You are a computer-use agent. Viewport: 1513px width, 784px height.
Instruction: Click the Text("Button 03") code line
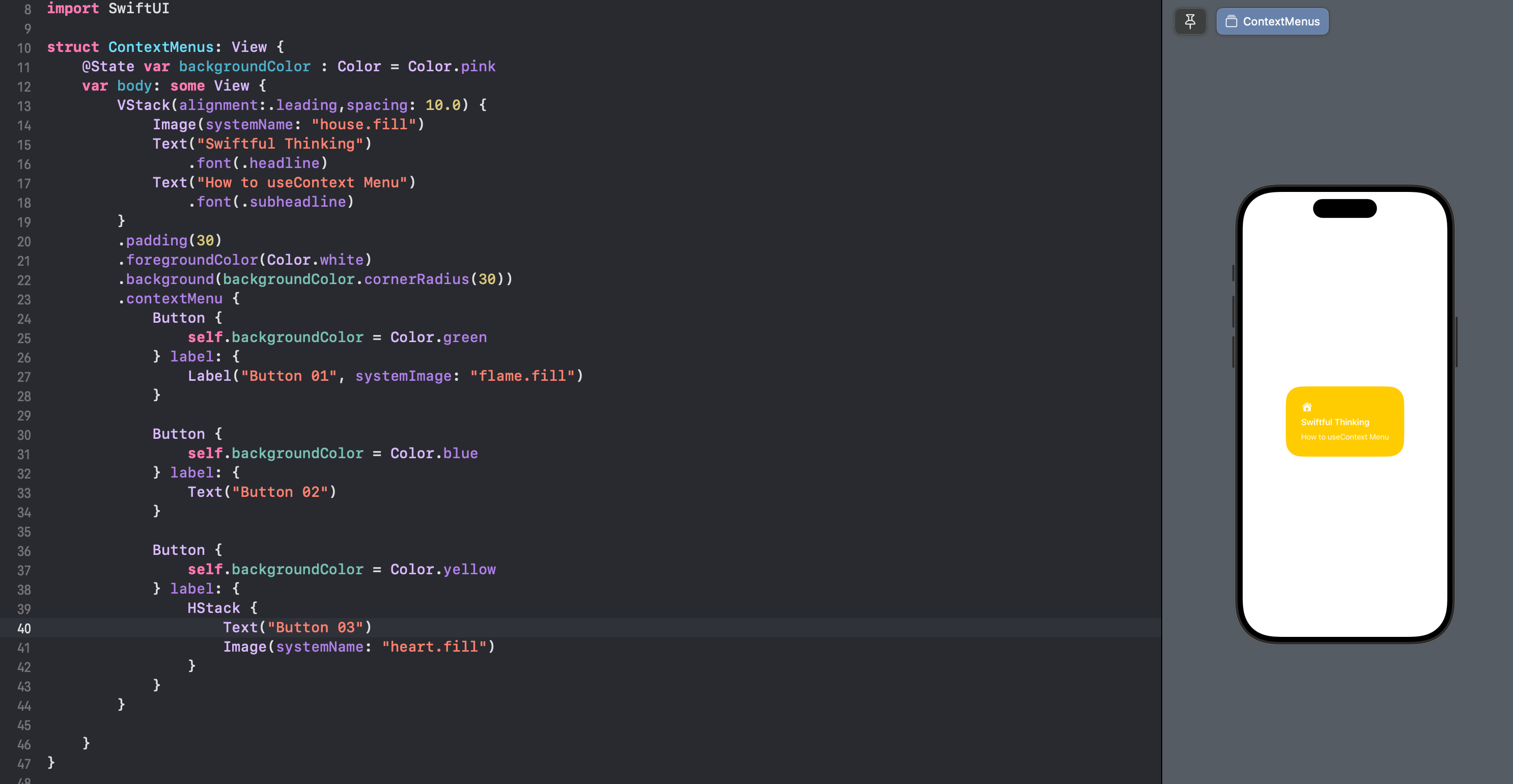[x=297, y=628]
